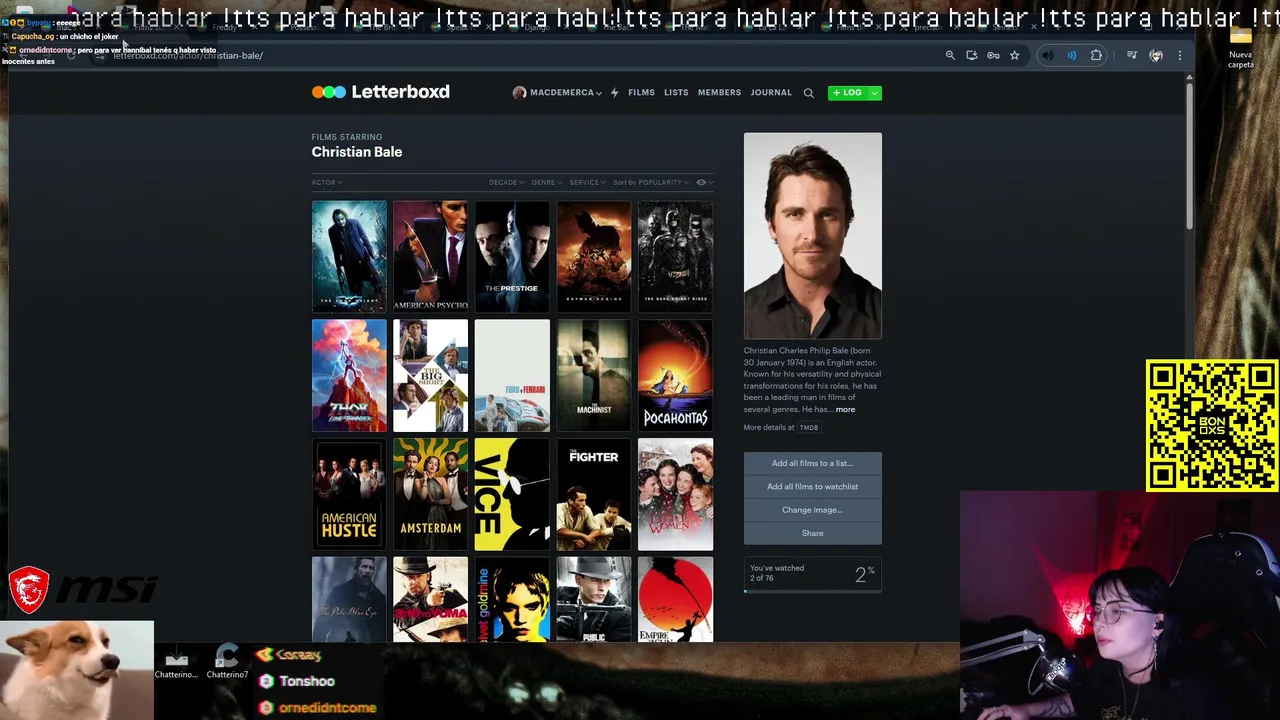Open the Public Enemies poster
The width and height of the screenshot is (1280, 720).
[594, 599]
